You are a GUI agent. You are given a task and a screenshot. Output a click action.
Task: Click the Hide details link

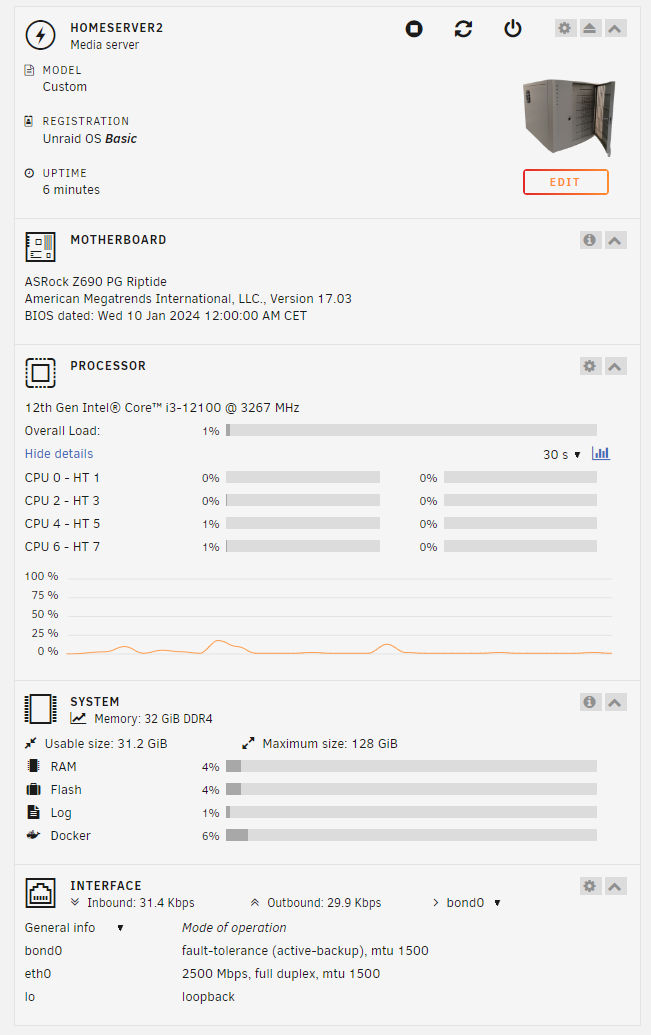[x=59, y=454]
